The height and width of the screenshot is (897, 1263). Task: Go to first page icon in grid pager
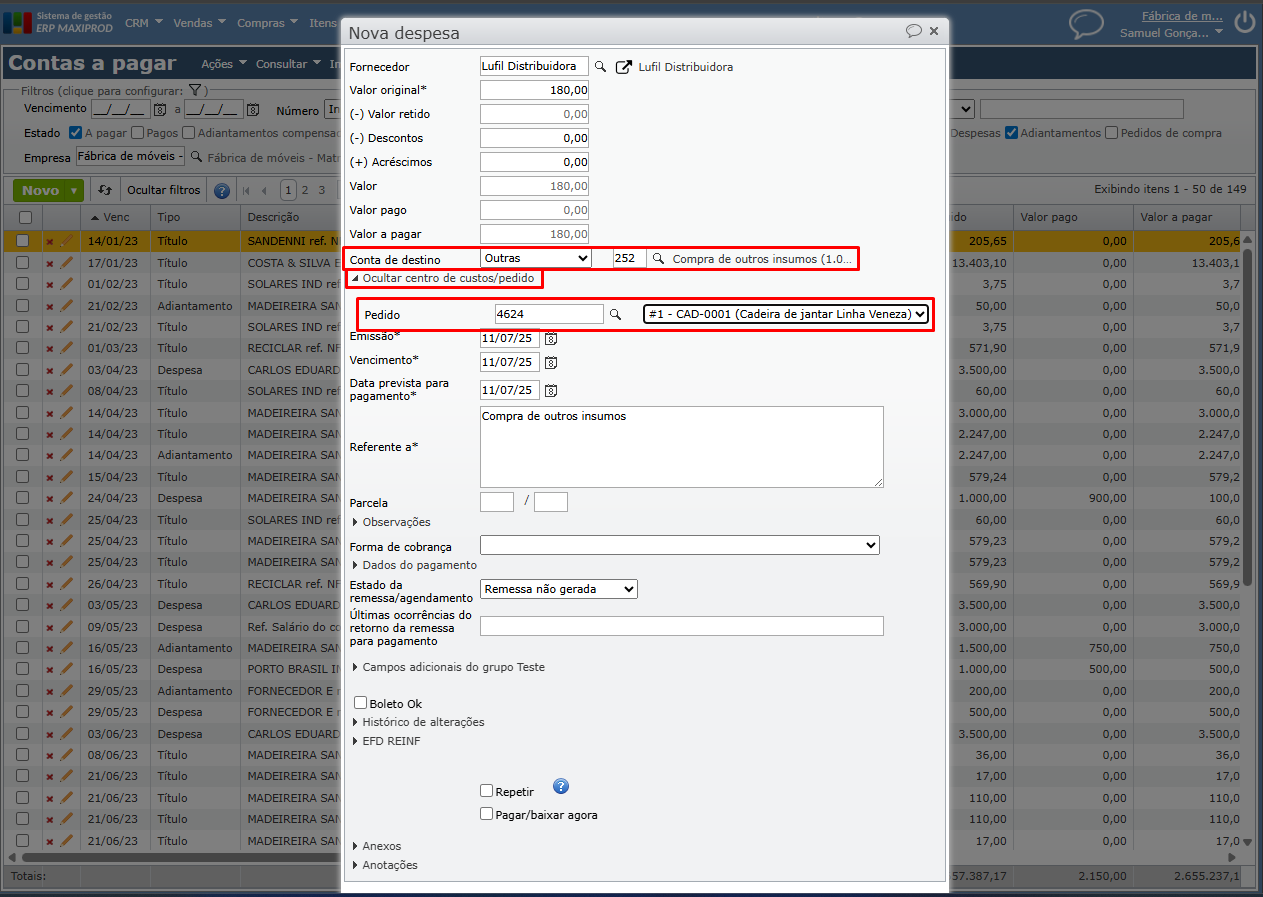pos(246,190)
